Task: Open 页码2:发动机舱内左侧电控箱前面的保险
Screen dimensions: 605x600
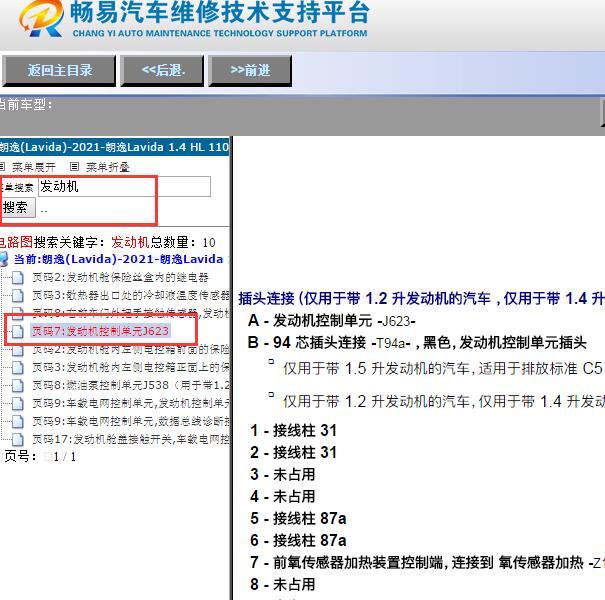Action: click(131, 349)
